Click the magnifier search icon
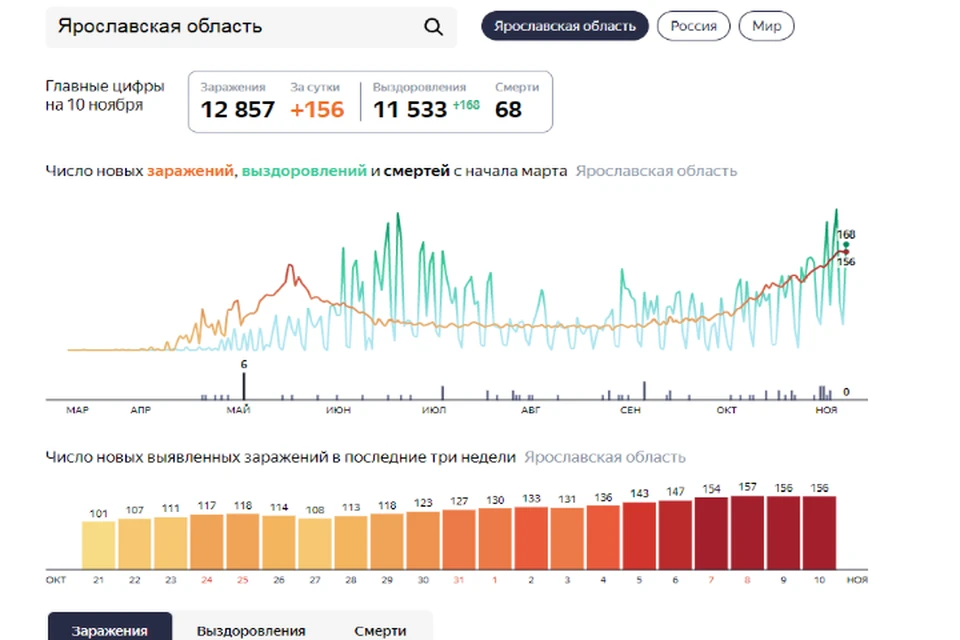This screenshot has width=960, height=640. 433,26
